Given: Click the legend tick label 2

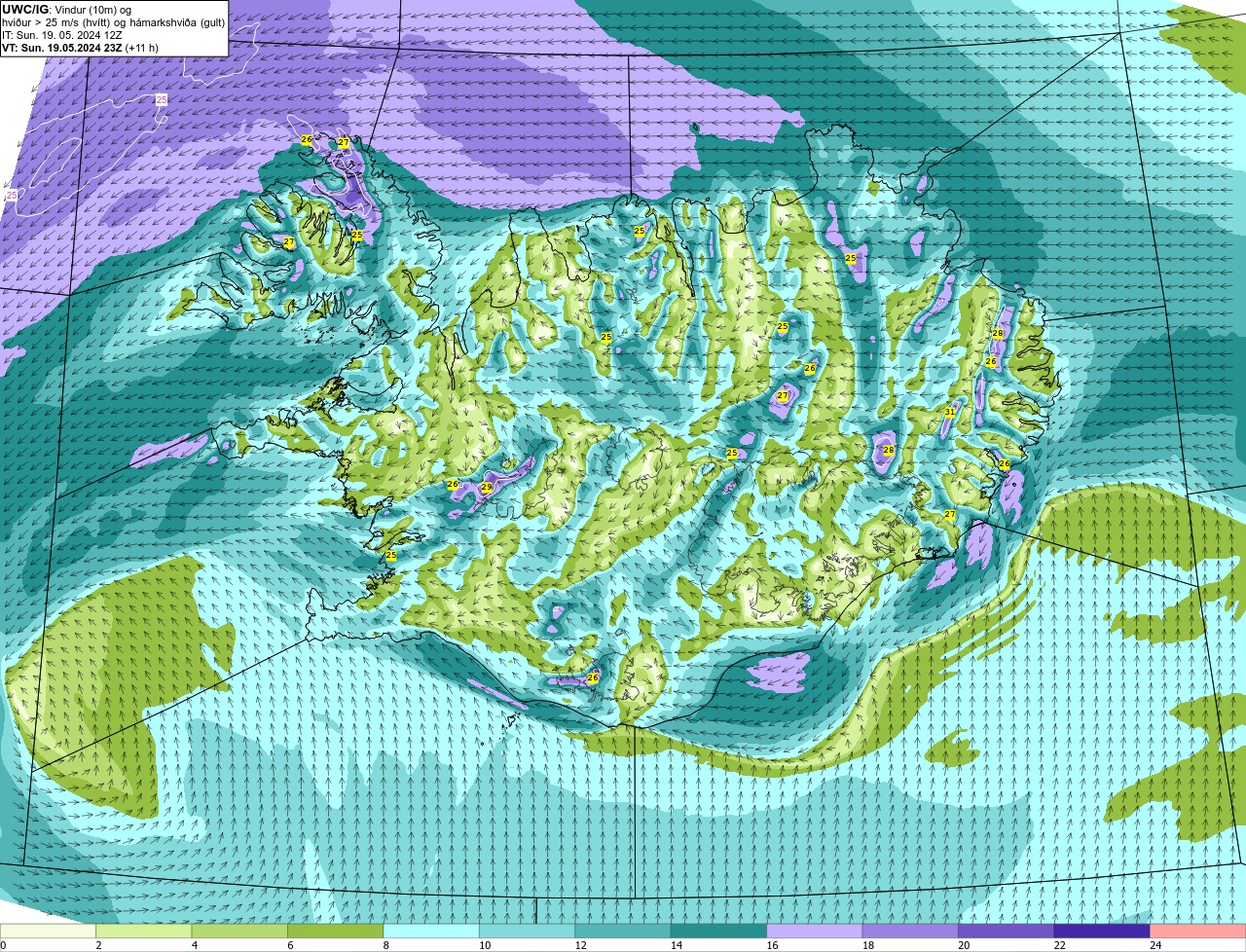Looking at the screenshot, I should click(x=98, y=945).
